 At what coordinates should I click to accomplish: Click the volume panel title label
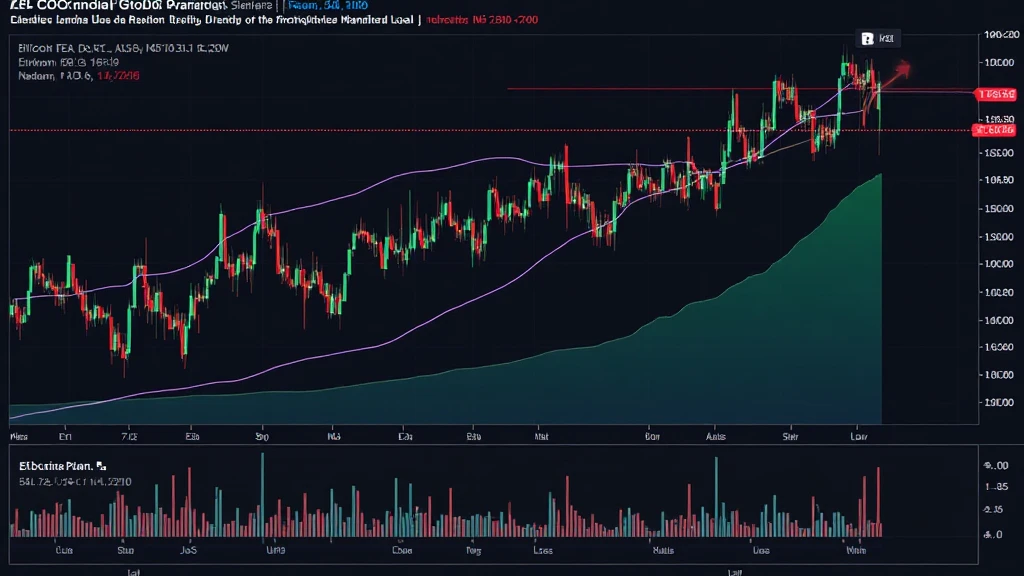pyautogui.click(x=56, y=466)
